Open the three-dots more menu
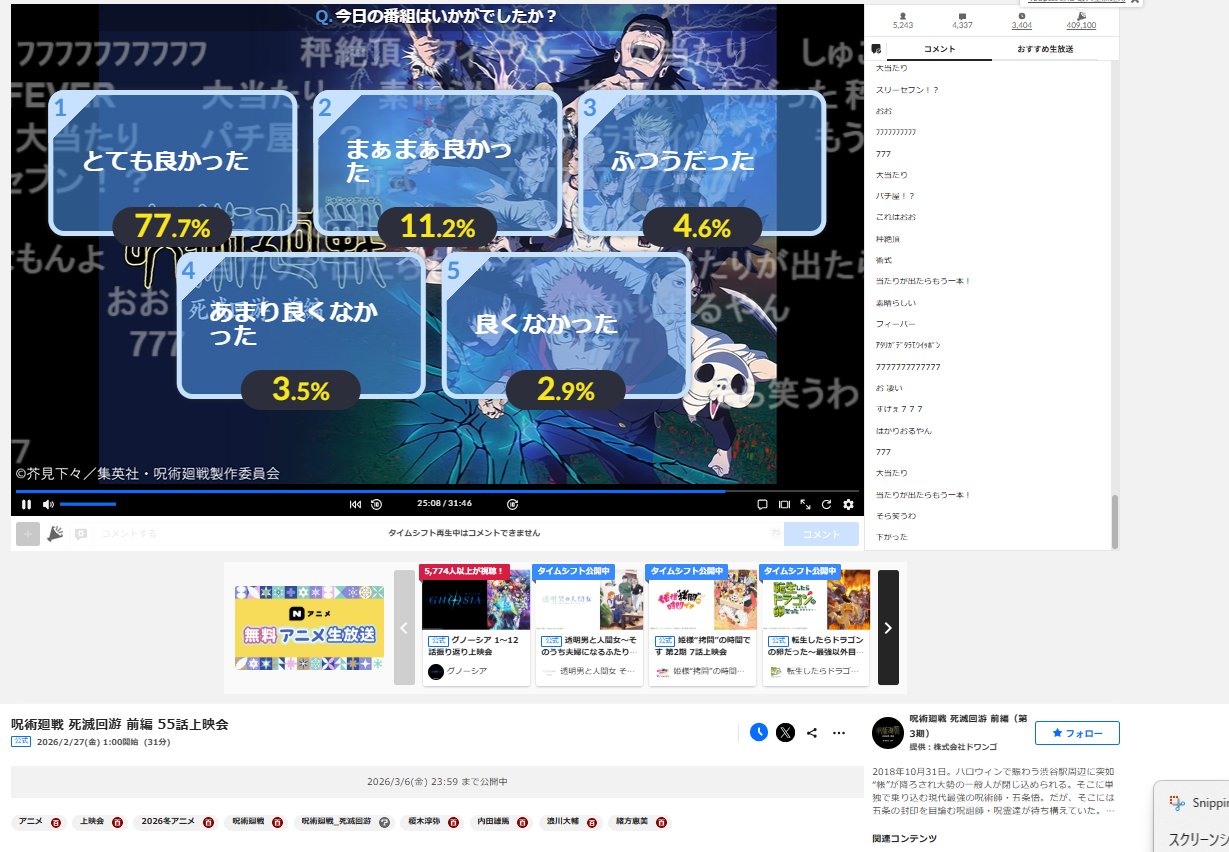 pos(839,732)
